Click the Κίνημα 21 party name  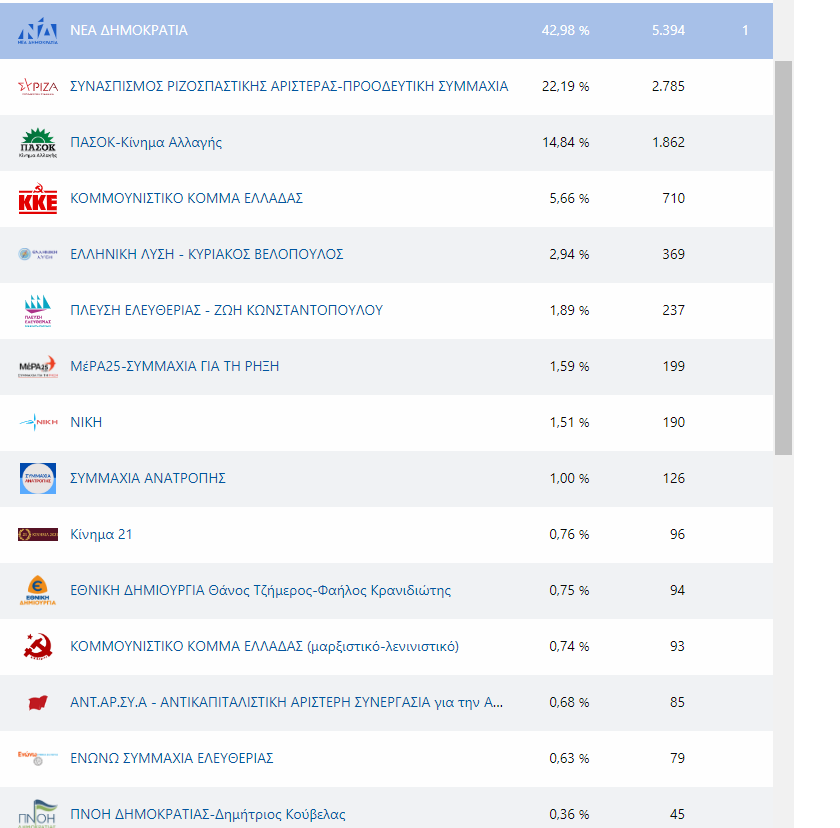101,535
